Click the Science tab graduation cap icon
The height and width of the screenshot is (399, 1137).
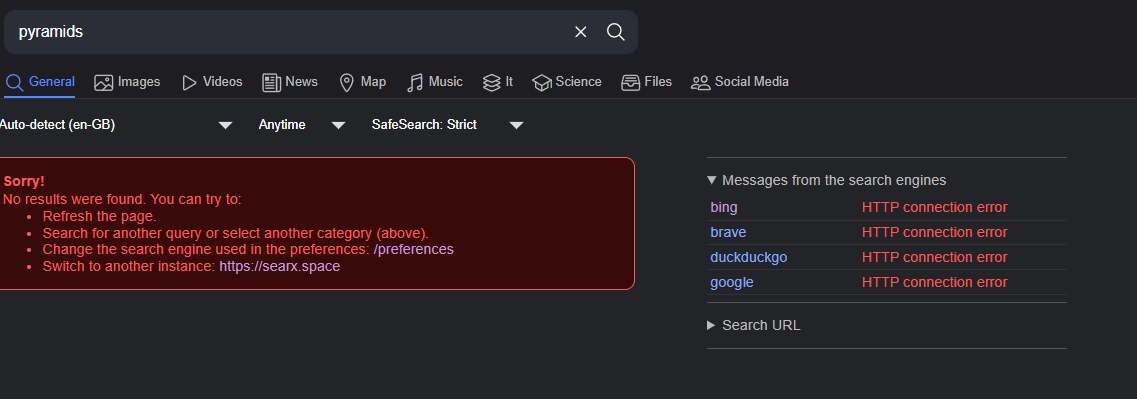[x=542, y=83]
